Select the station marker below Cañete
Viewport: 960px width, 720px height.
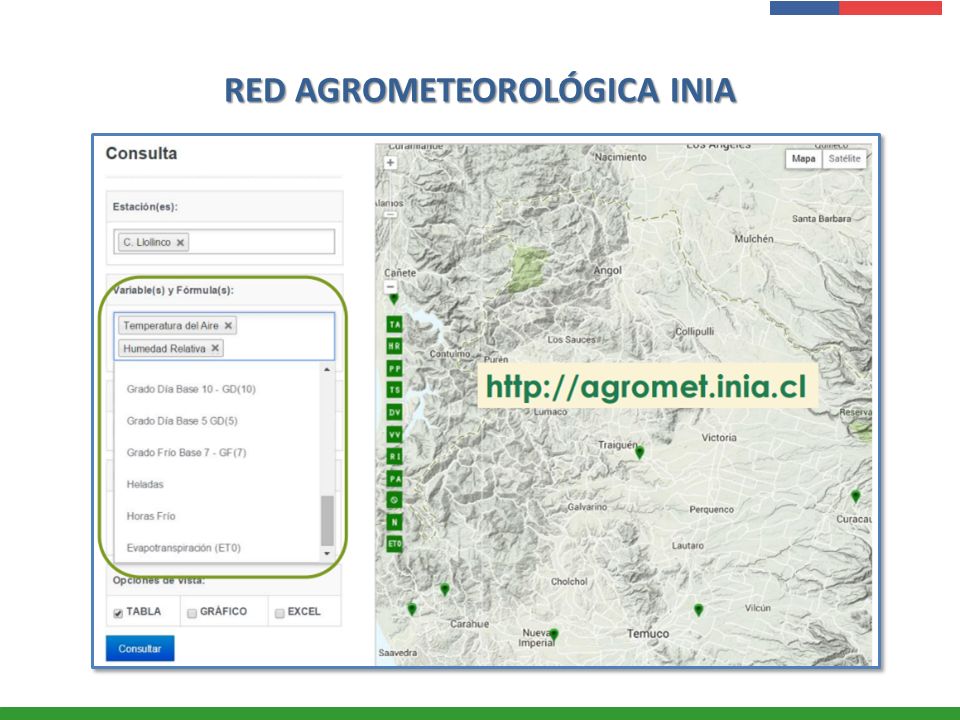click(x=394, y=299)
